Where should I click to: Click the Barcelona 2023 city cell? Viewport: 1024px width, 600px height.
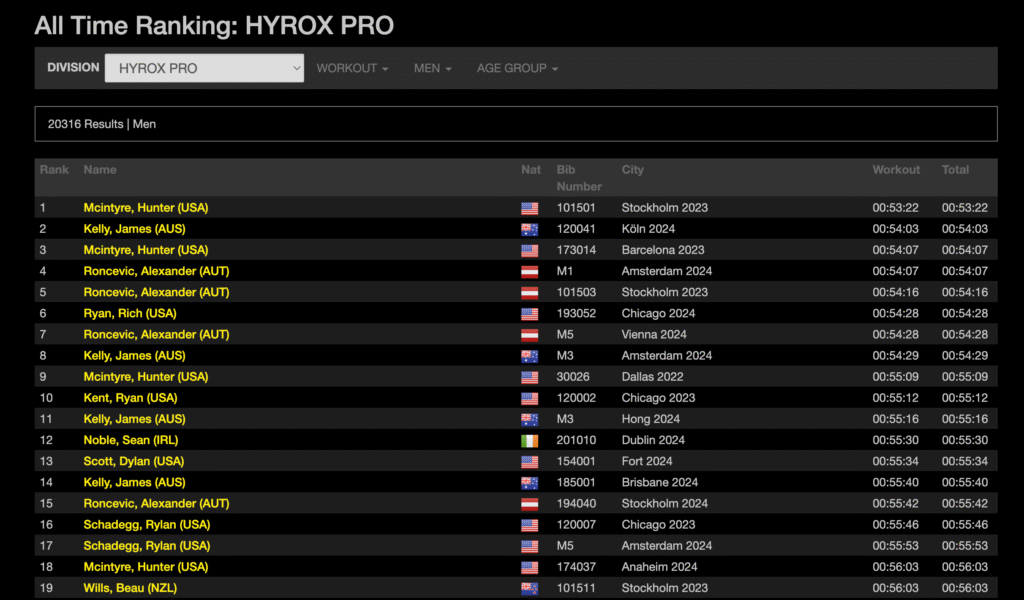tap(663, 250)
